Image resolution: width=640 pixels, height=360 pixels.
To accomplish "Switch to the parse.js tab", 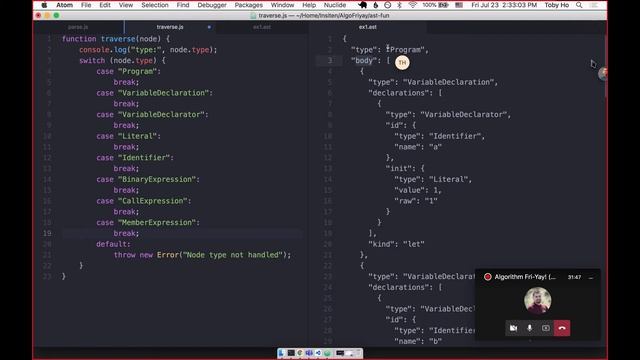I will click(x=78, y=27).
